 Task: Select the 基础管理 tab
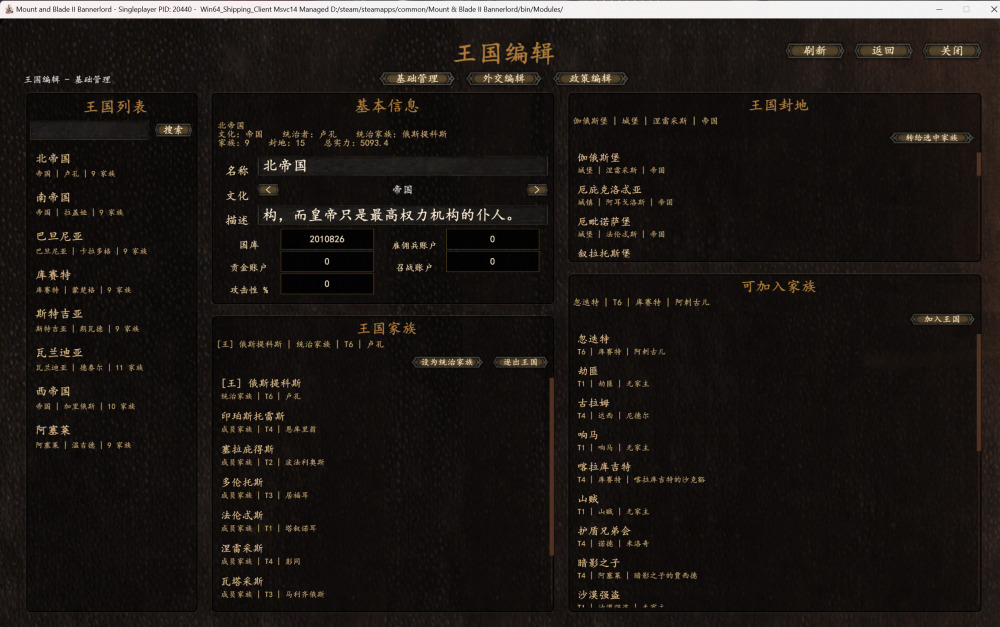(417, 78)
